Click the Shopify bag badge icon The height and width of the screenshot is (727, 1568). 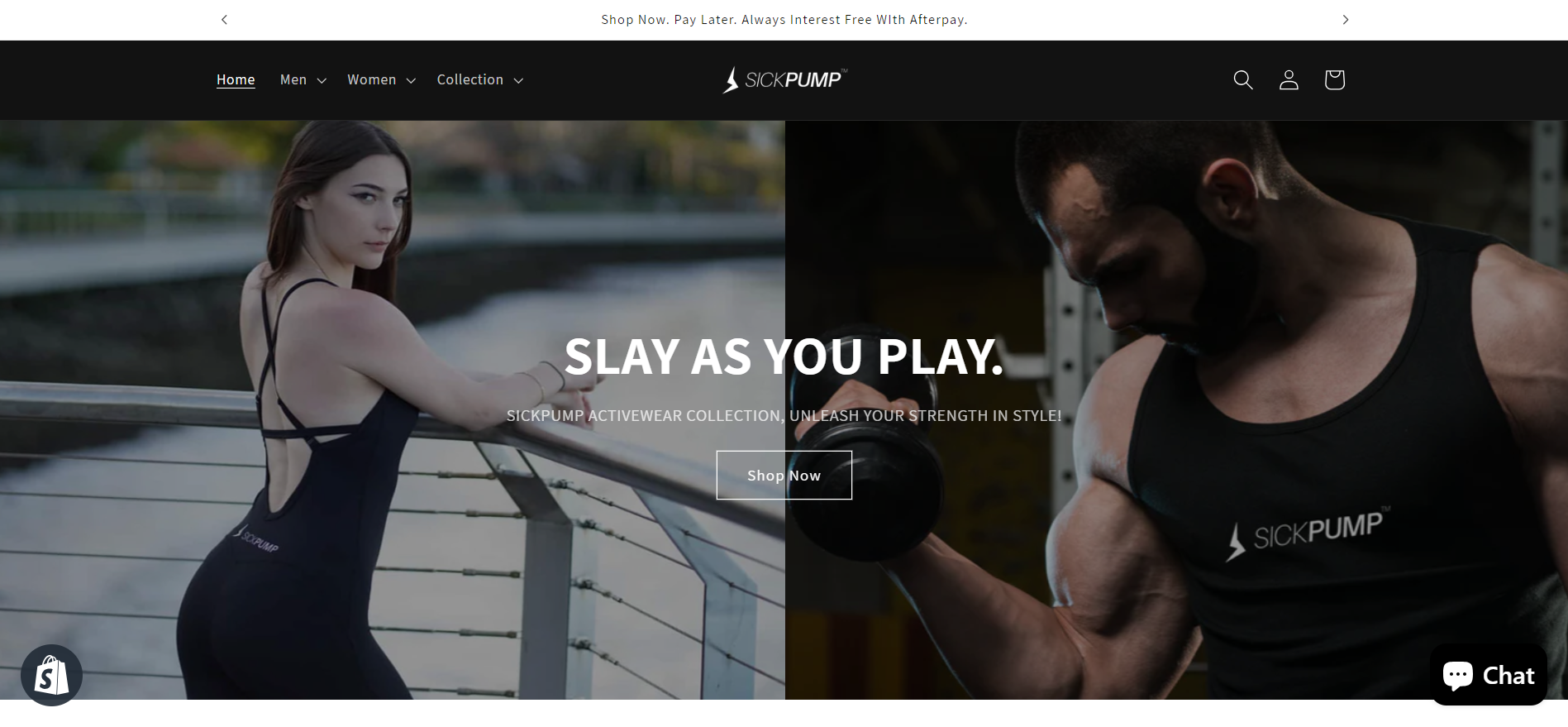tap(51, 675)
